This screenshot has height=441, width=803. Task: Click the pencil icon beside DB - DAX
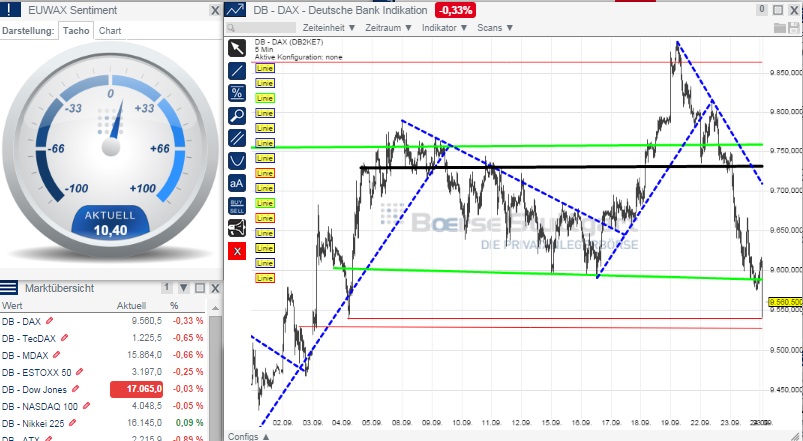point(49,321)
